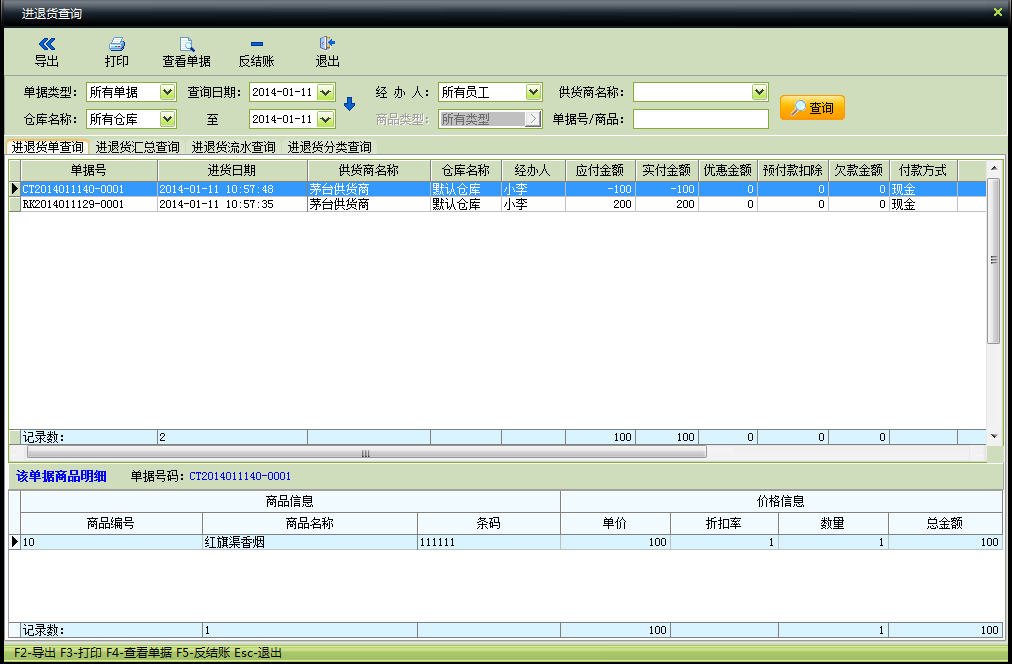Click the 数量 column header
1012x664 pixels.
[x=833, y=523]
